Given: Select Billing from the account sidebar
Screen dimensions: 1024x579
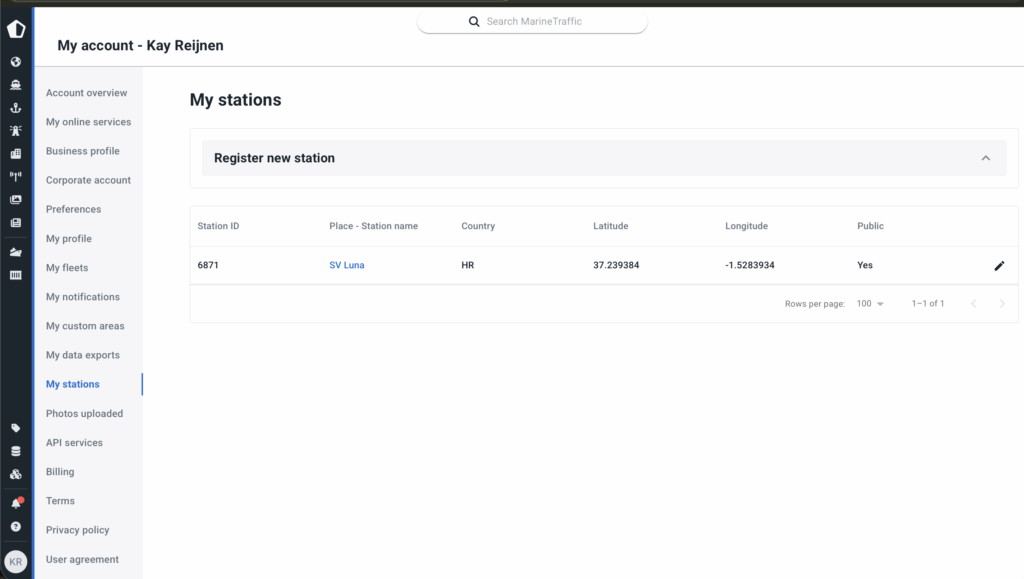Looking at the screenshot, I should pos(60,472).
